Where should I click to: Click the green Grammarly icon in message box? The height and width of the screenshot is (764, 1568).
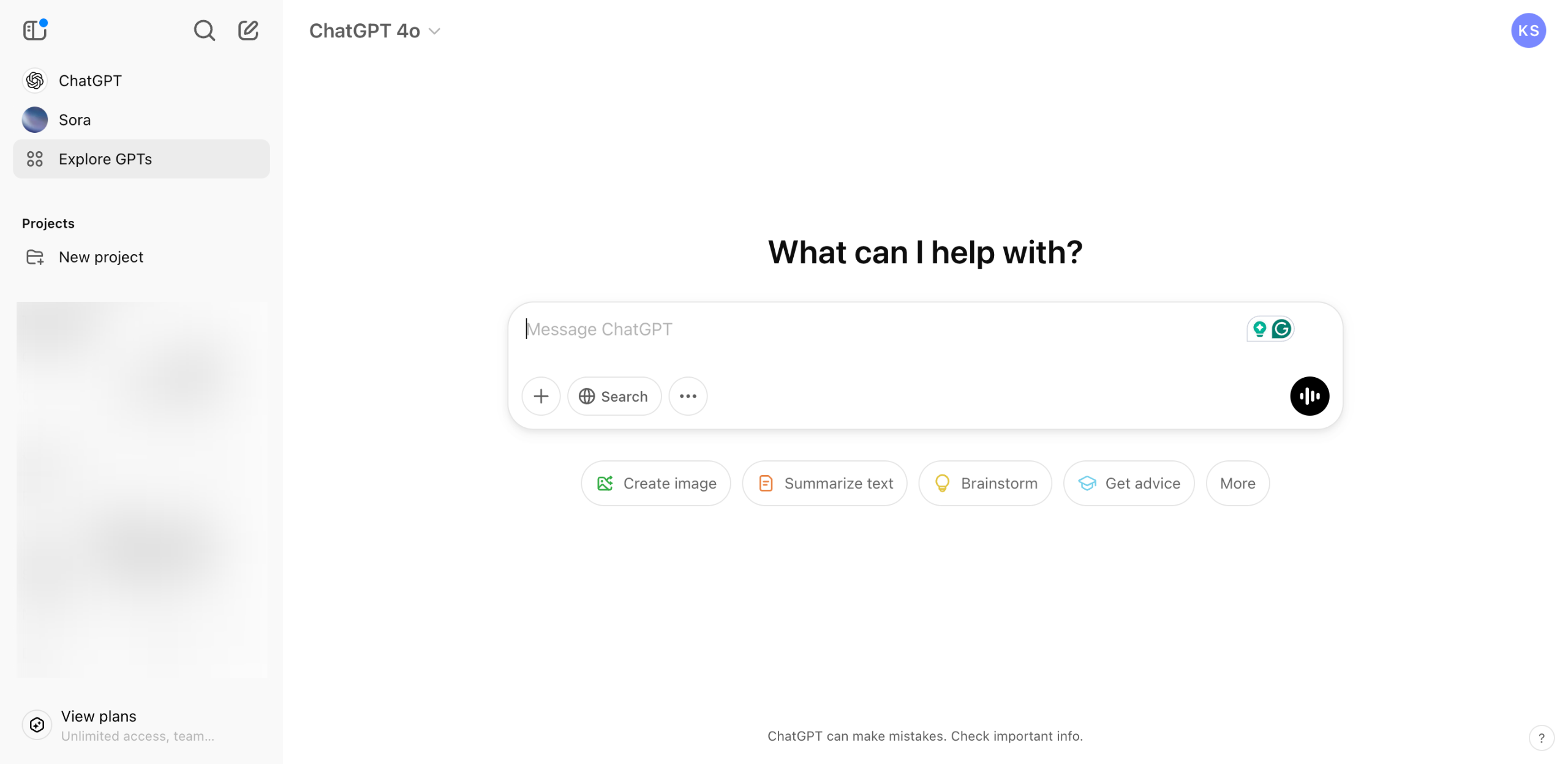1281,329
